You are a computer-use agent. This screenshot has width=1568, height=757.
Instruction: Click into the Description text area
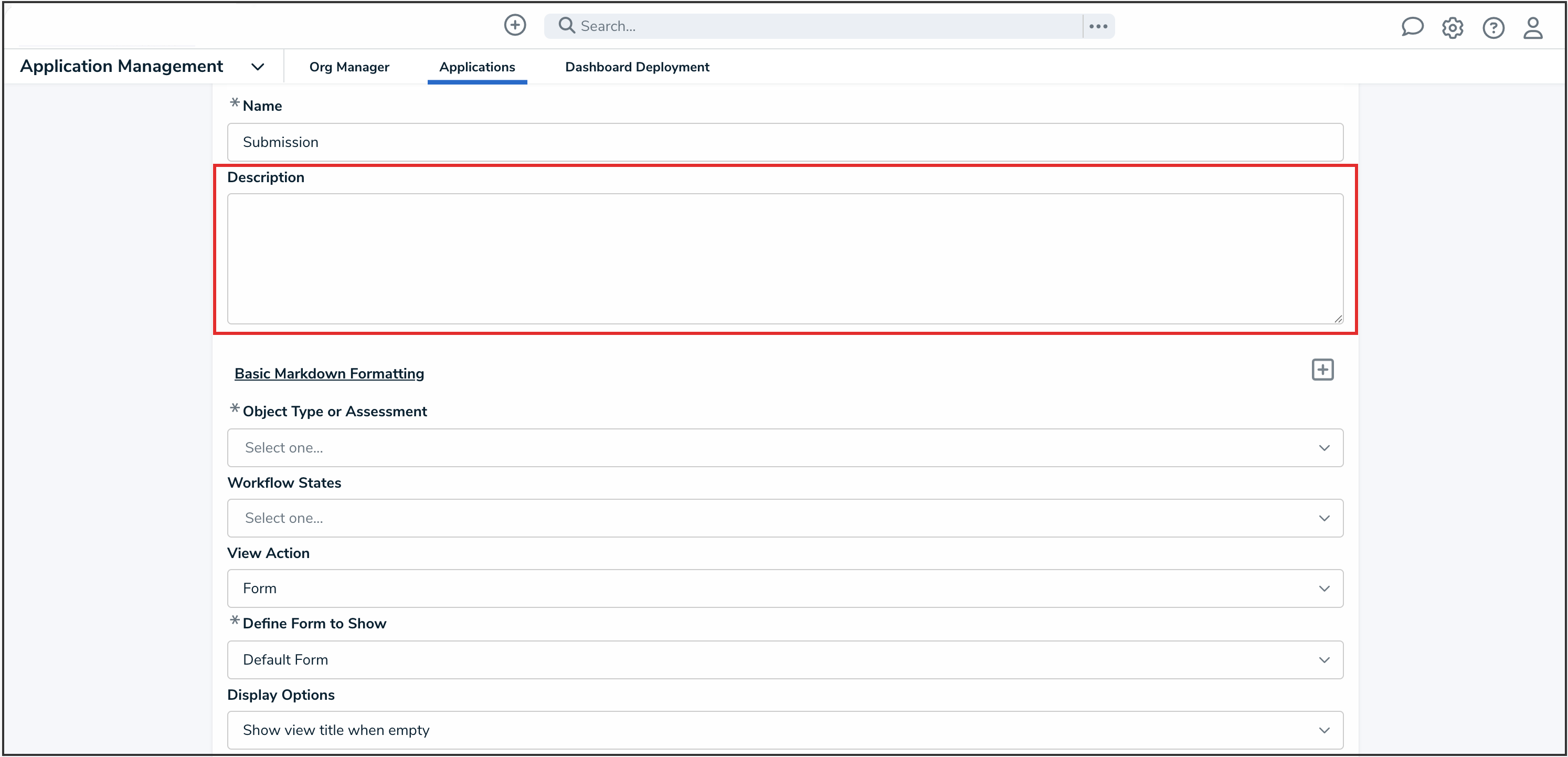[x=785, y=259]
